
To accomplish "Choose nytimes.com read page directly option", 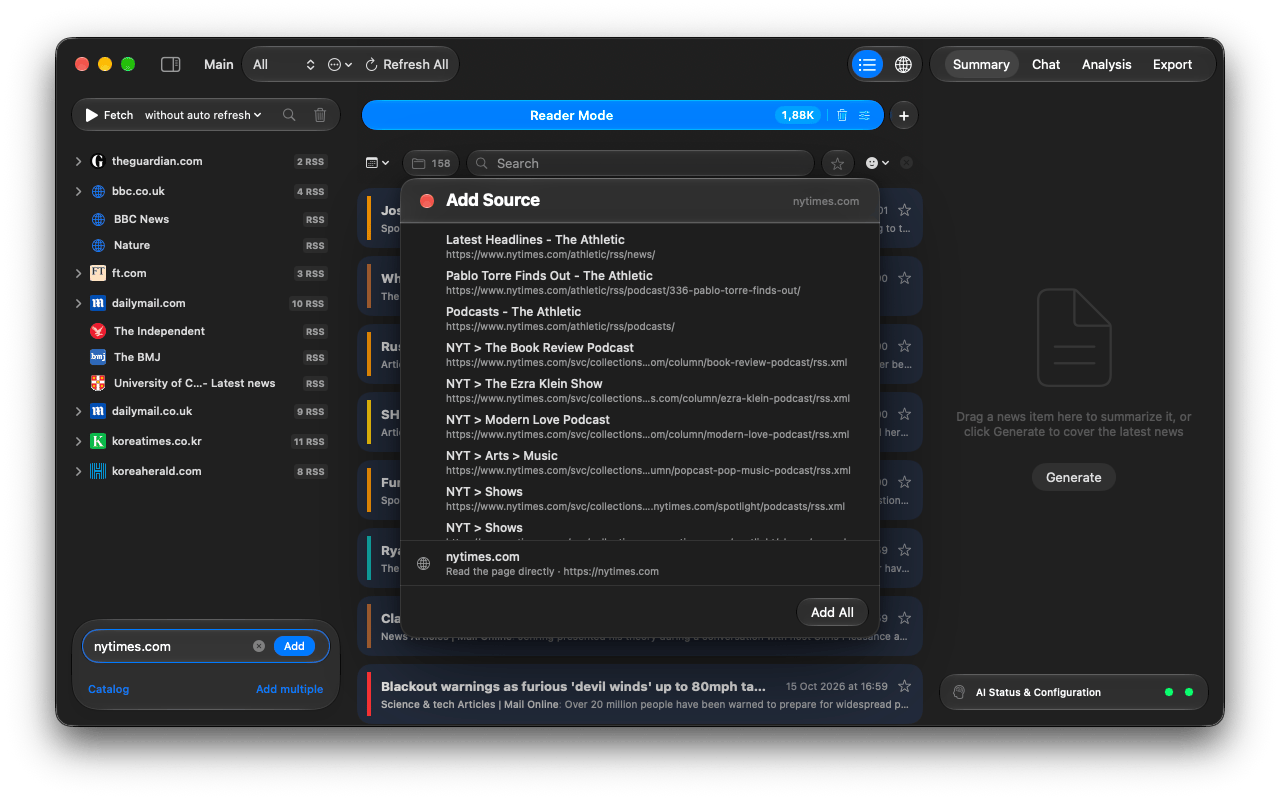I will (x=640, y=564).
